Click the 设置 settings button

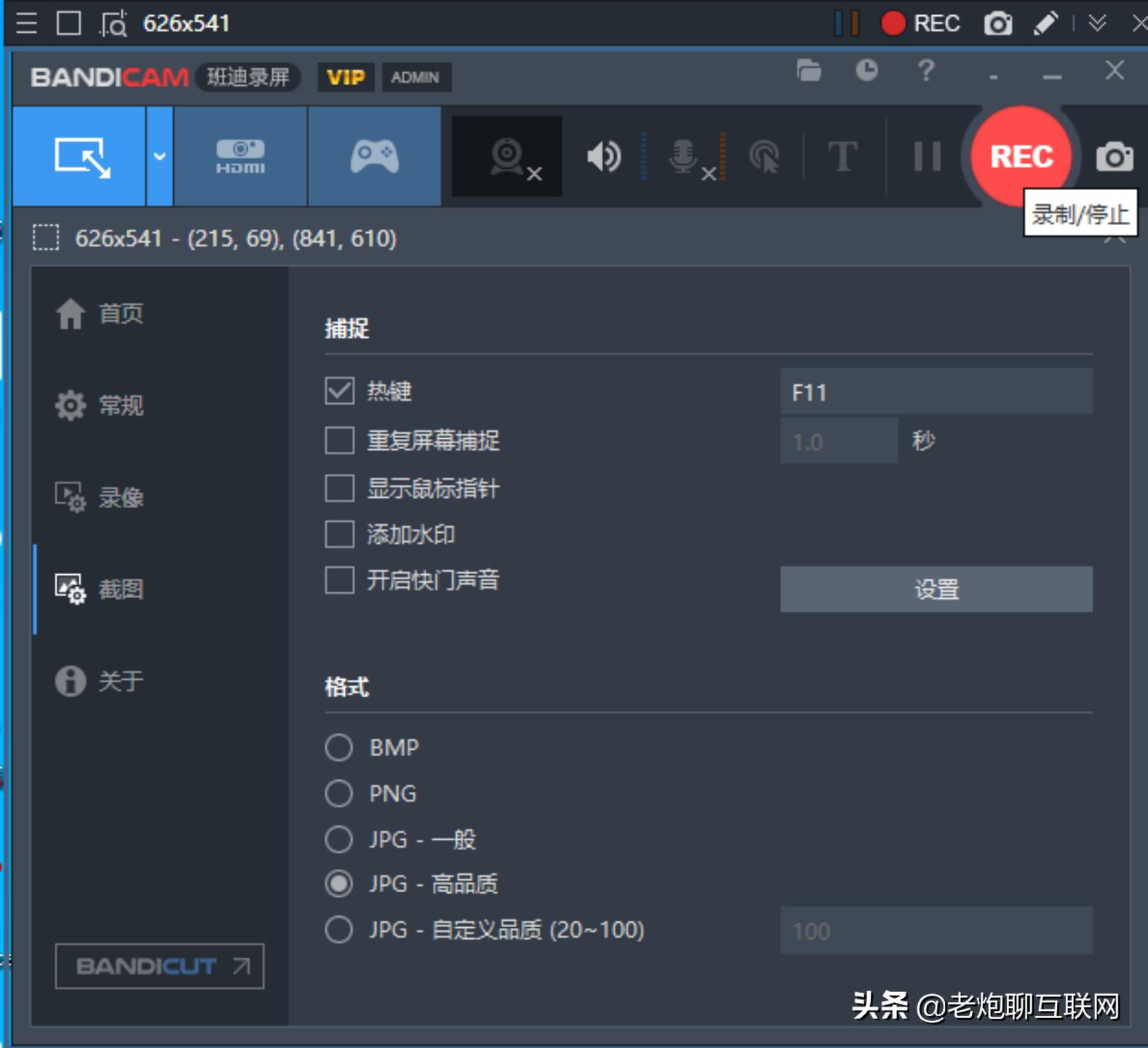pyautogui.click(x=936, y=589)
